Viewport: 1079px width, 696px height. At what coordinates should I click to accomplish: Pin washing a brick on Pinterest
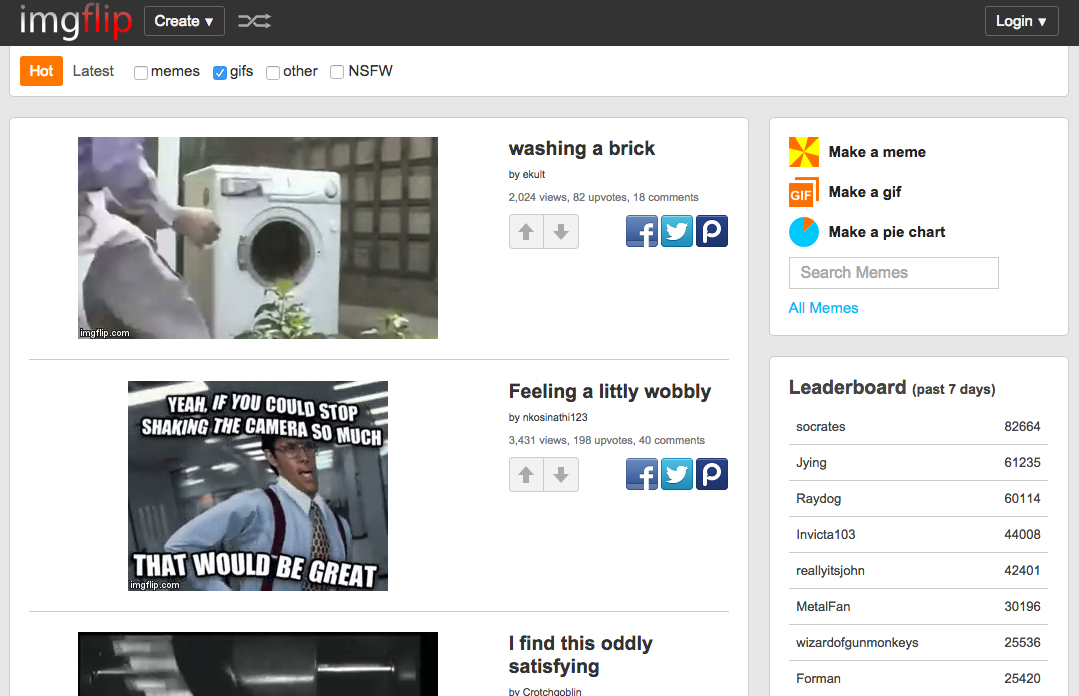tap(712, 231)
